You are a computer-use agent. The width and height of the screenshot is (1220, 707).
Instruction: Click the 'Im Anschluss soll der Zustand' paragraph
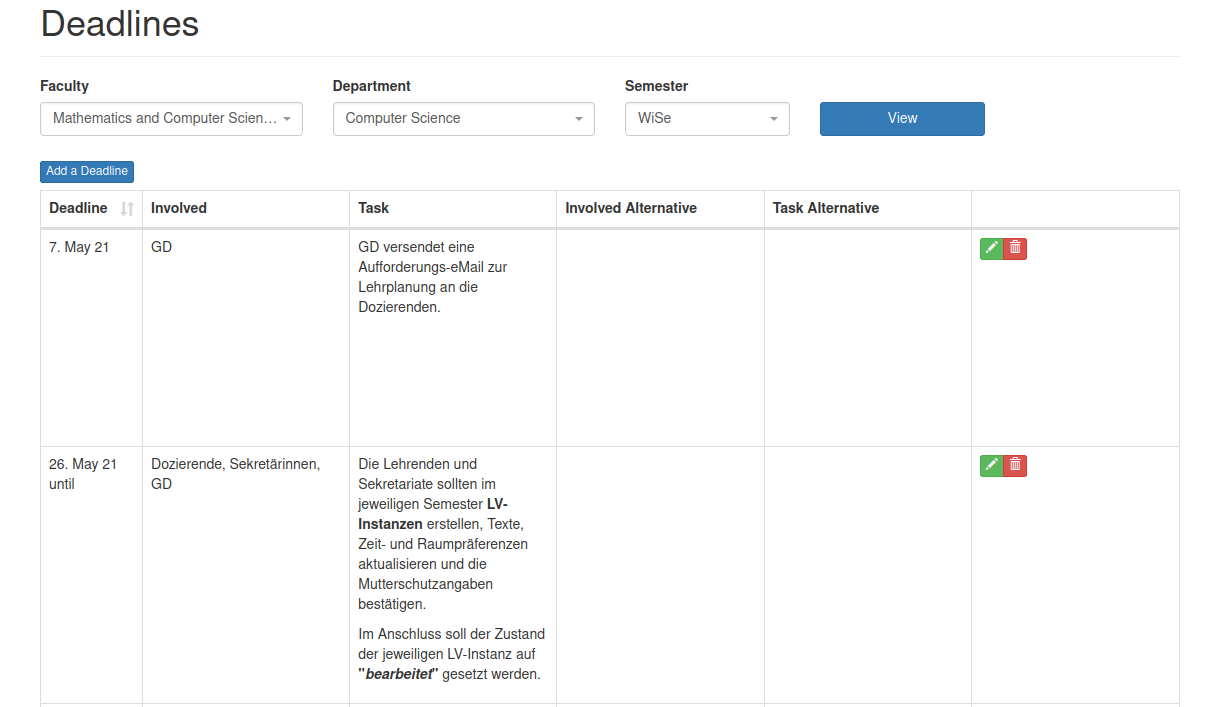click(x=452, y=654)
